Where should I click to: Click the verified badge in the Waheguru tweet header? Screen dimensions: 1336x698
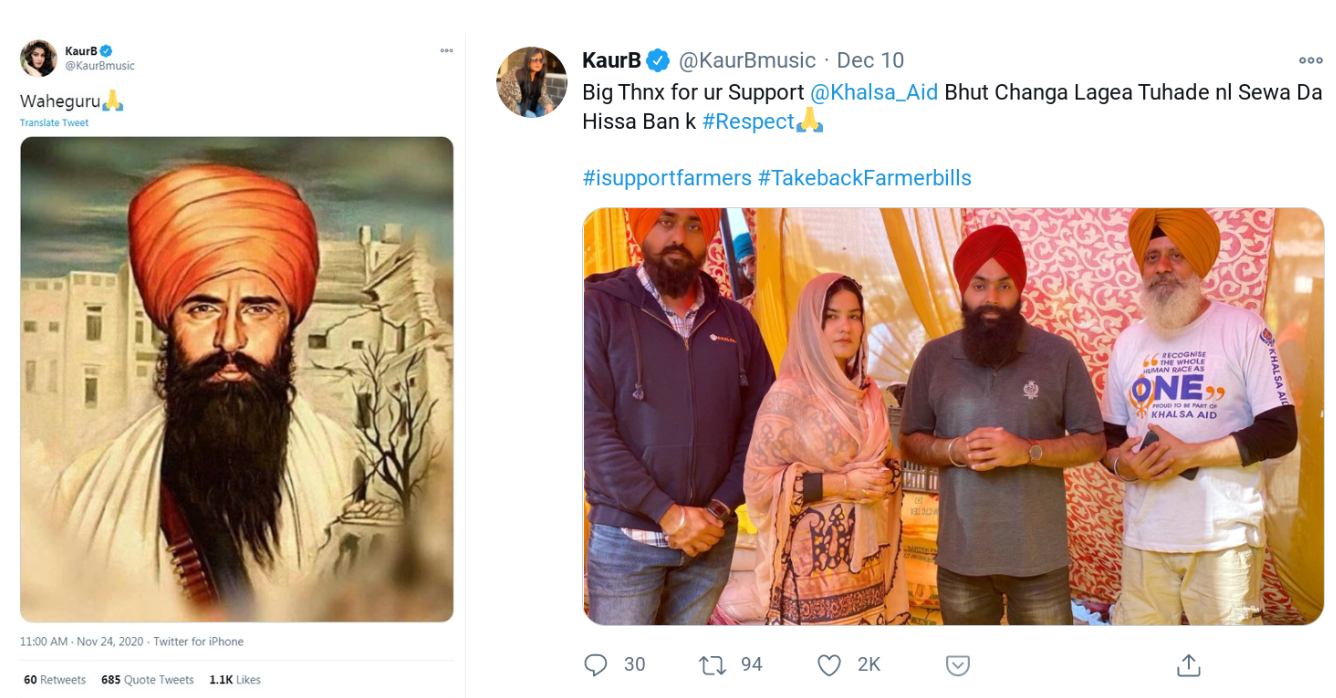(106, 51)
